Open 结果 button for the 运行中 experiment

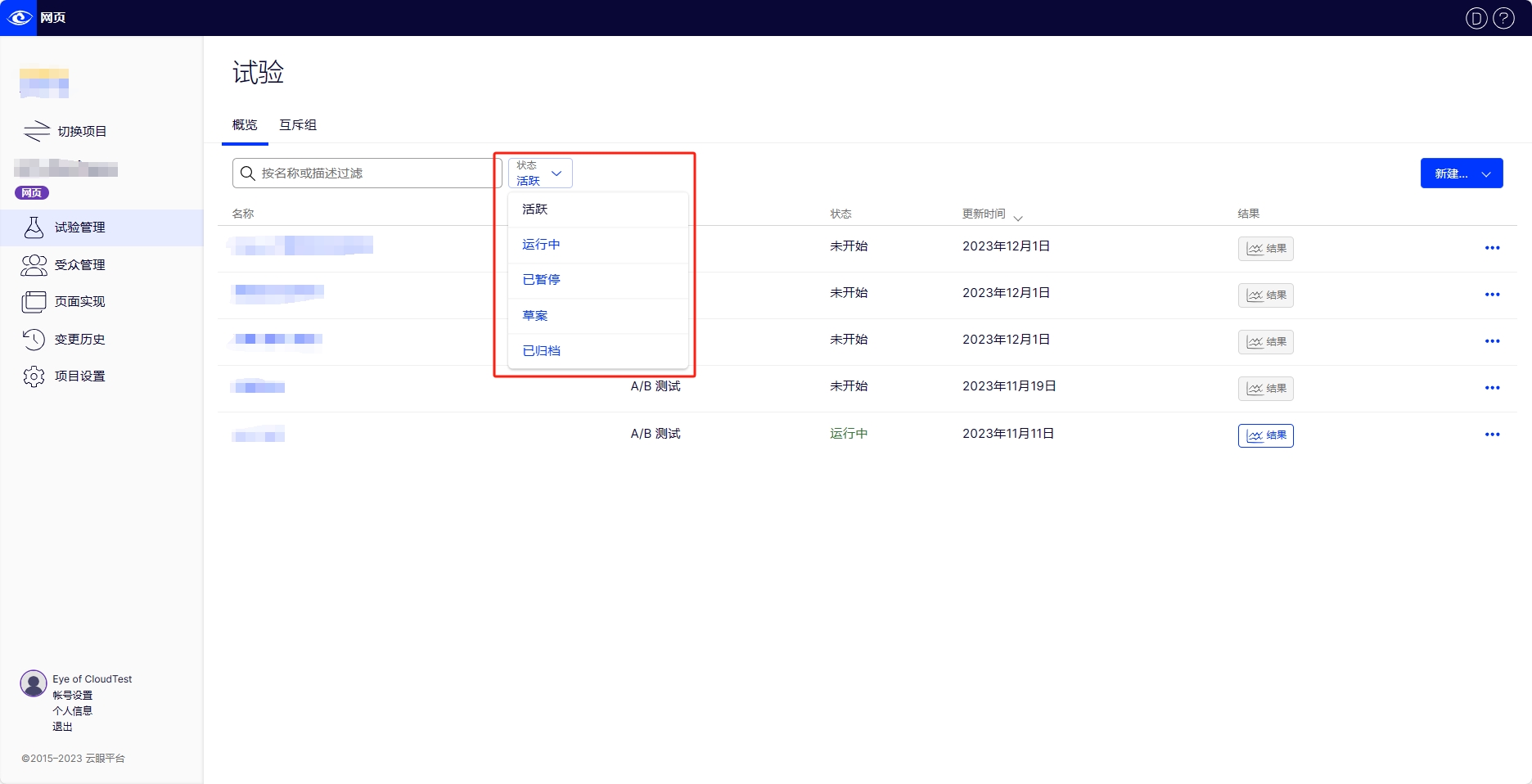1265,435
